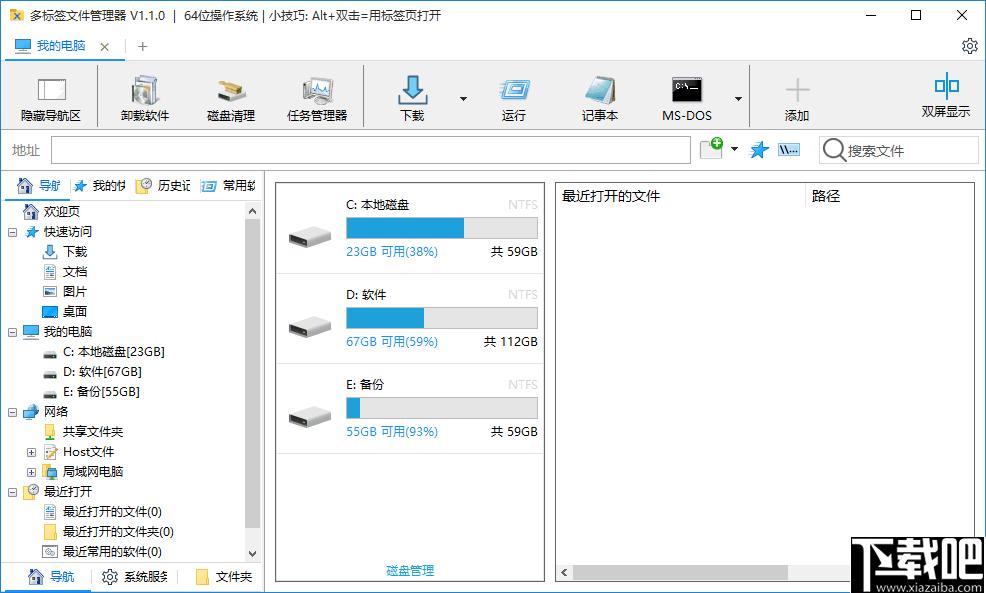The image size is (986, 593).
Task: Open settings gear at top right
Action: (x=970, y=46)
